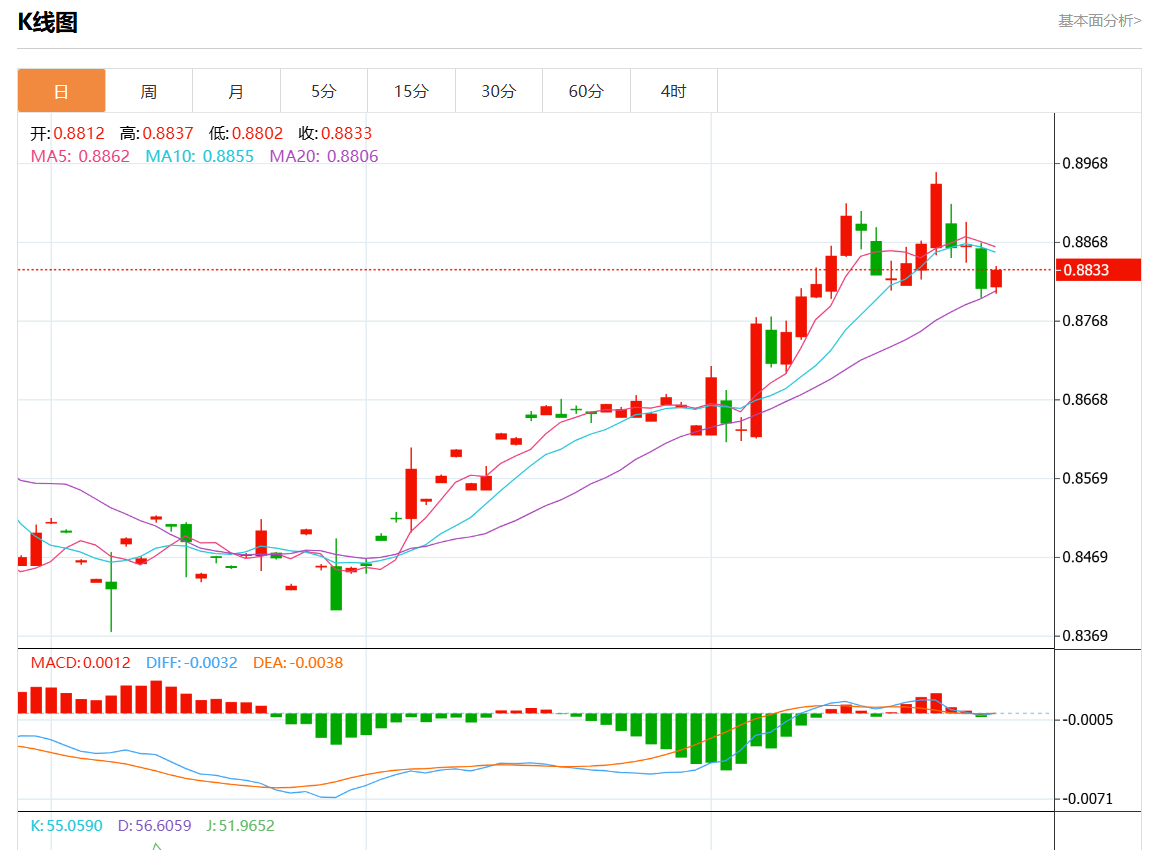Open the 4时 interval tab
Screen dimensions: 1153x850
[x=674, y=91]
